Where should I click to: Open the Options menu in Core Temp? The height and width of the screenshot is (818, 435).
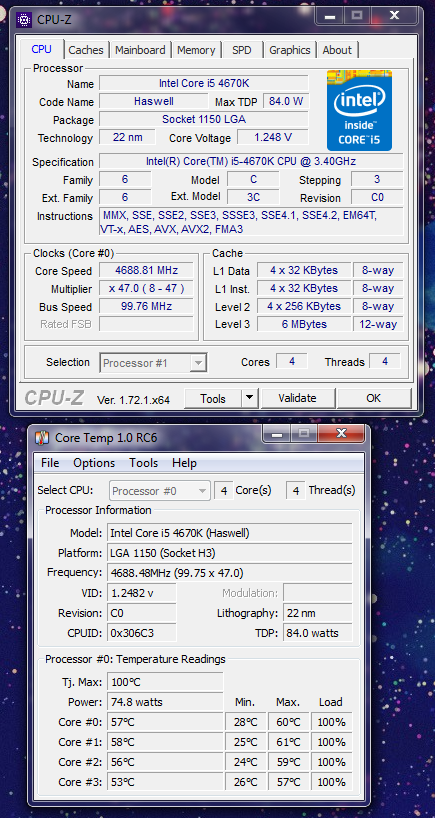tap(94, 463)
